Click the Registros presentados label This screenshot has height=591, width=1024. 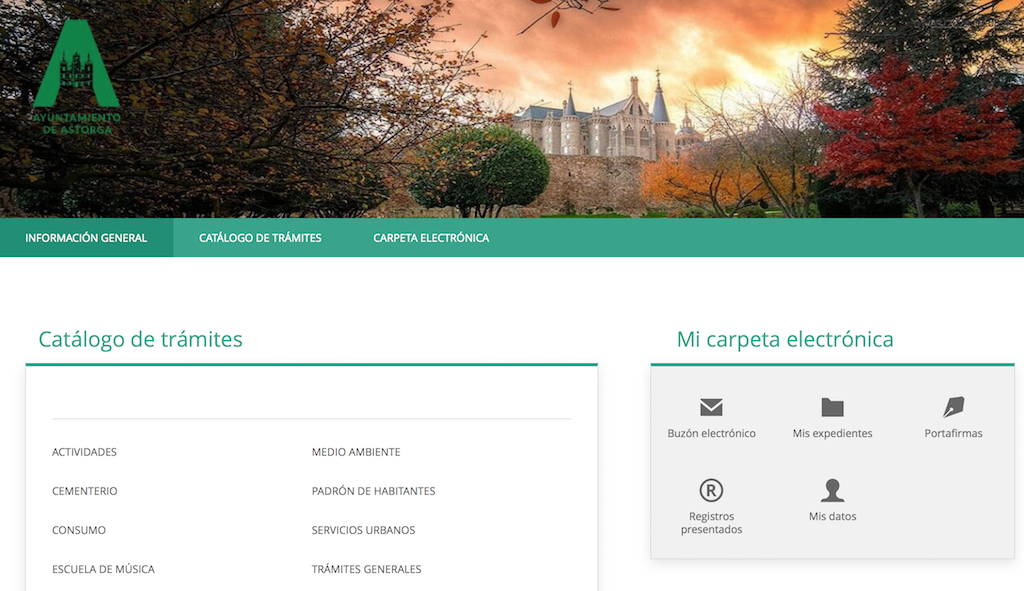tap(711, 522)
